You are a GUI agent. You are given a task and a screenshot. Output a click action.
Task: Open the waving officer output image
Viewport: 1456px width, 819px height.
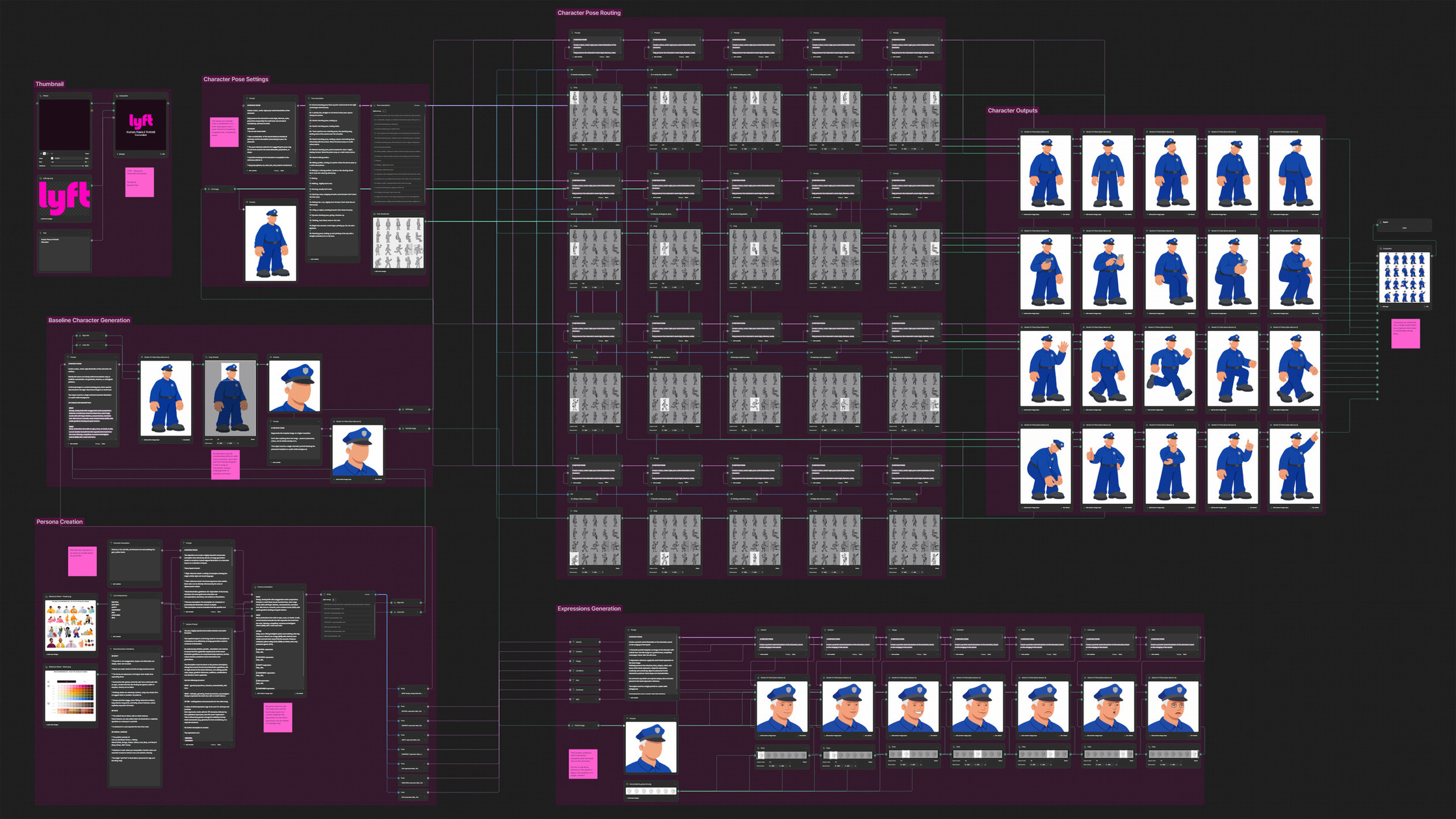click(1045, 369)
